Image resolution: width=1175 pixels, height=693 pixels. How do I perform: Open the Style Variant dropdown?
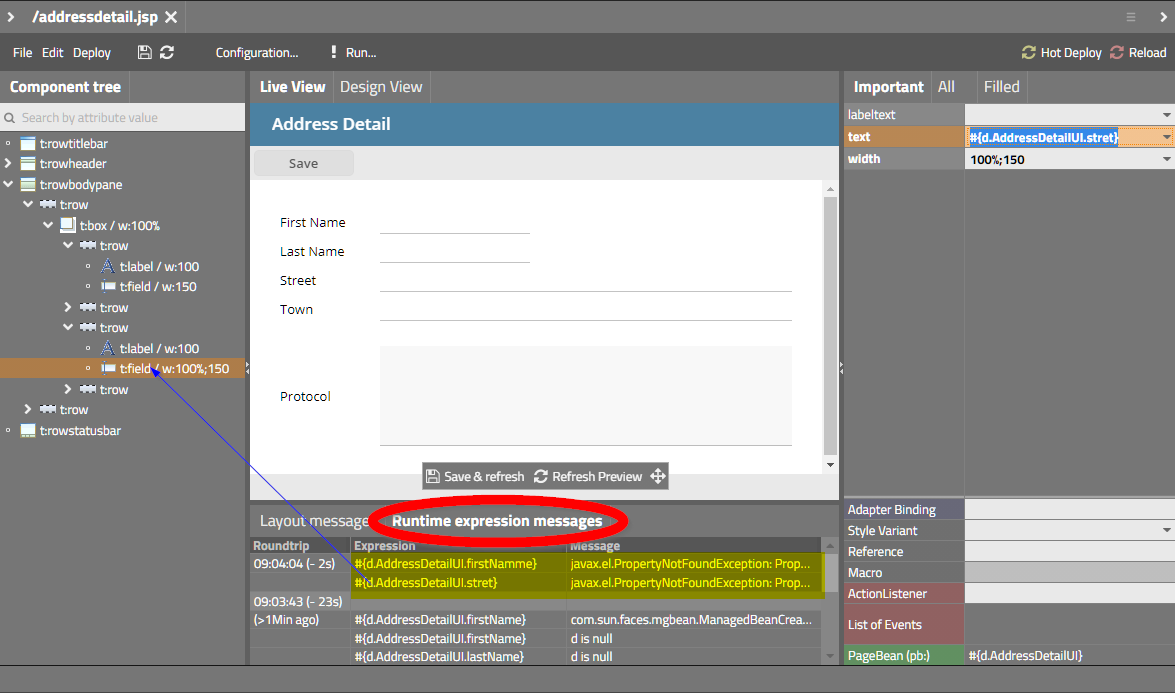pos(1166,531)
